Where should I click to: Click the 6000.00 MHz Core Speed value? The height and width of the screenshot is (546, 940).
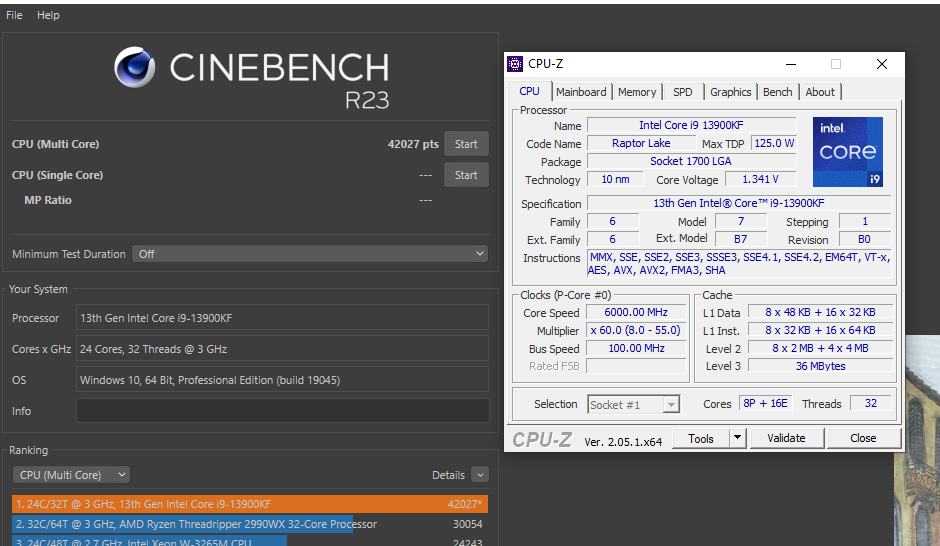[x=636, y=312]
